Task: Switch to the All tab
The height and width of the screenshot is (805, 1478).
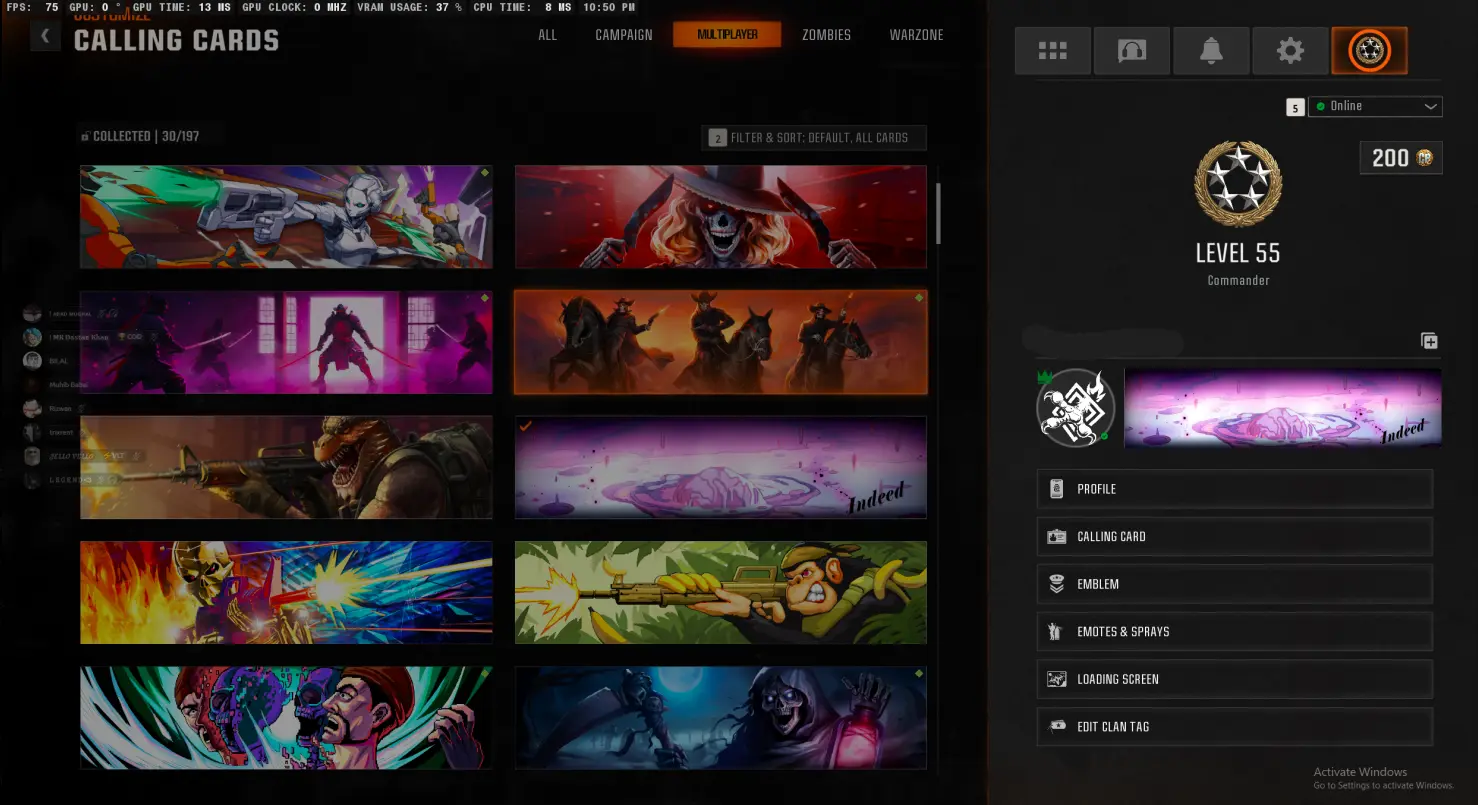Action: [x=547, y=35]
